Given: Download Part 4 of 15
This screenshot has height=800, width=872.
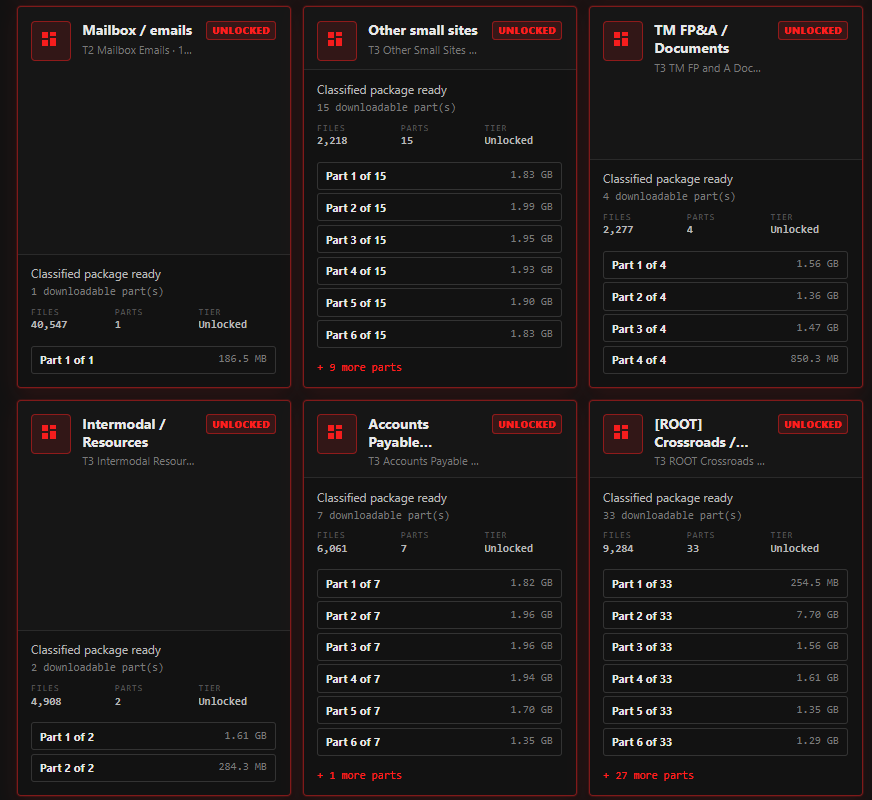Looking at the screenshot, I should click(439, 271).
